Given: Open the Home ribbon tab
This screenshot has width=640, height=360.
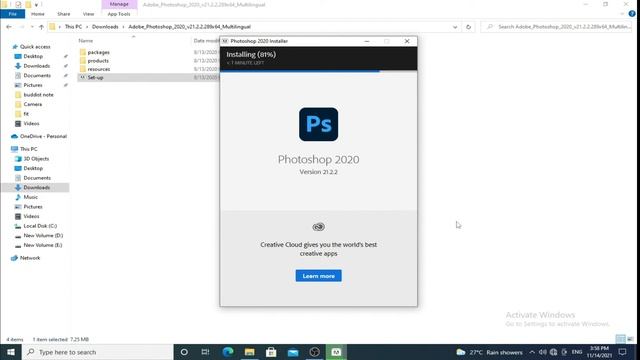Looking at the screenshot, I should [38, 14].
